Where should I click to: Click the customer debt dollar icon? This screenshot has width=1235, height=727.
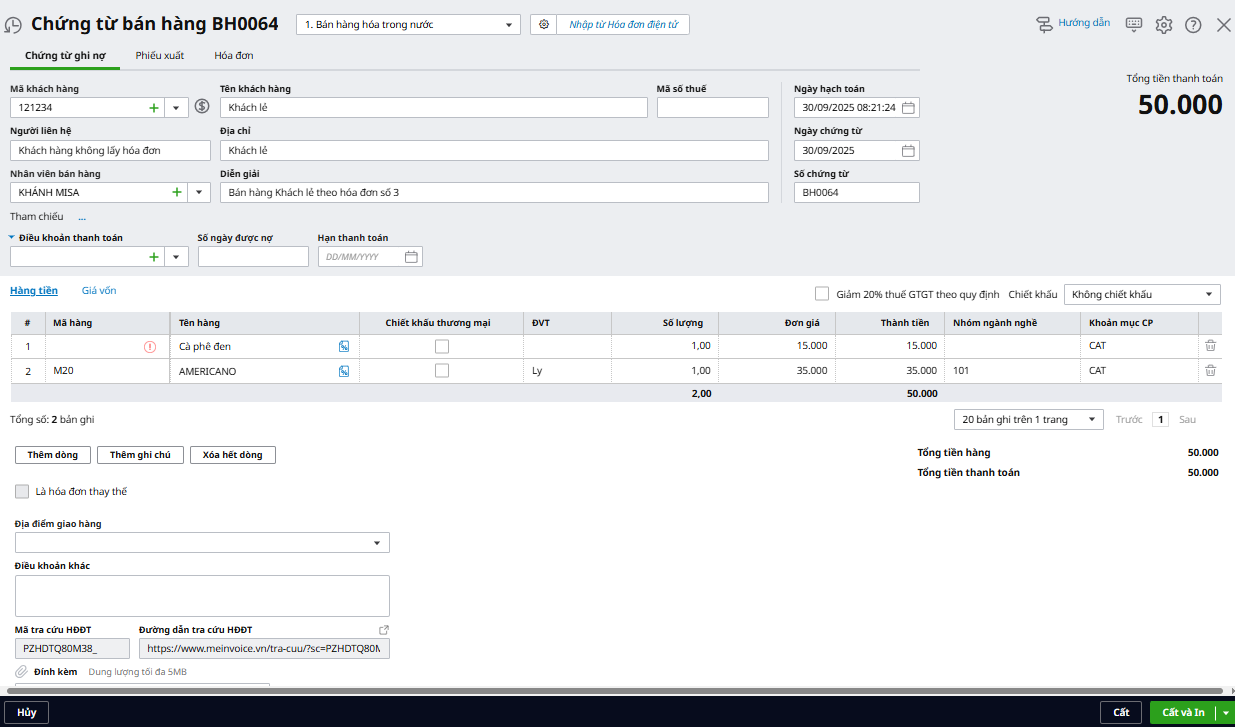click(x=201, y=107)
